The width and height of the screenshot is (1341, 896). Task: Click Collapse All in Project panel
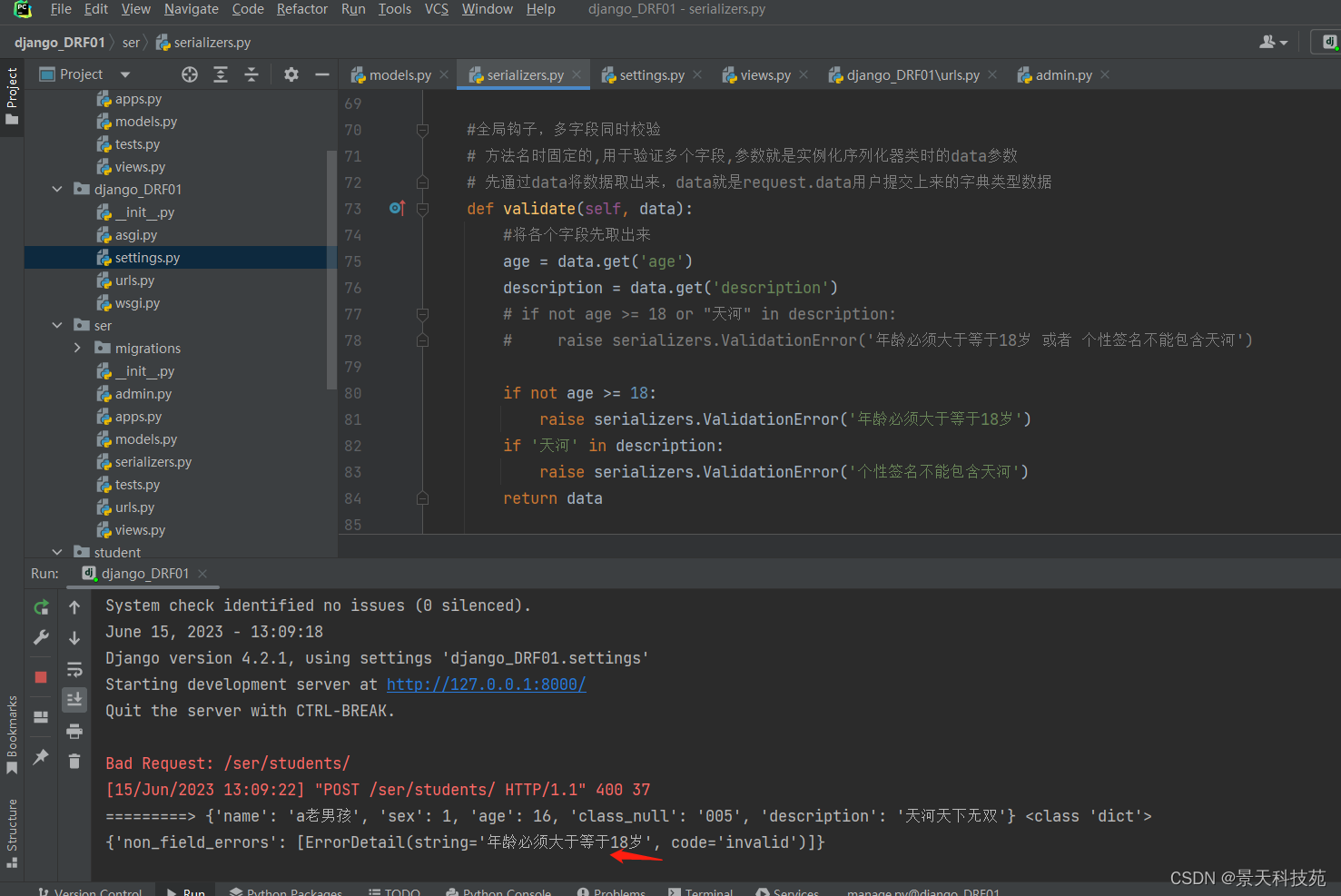[251, 74]
